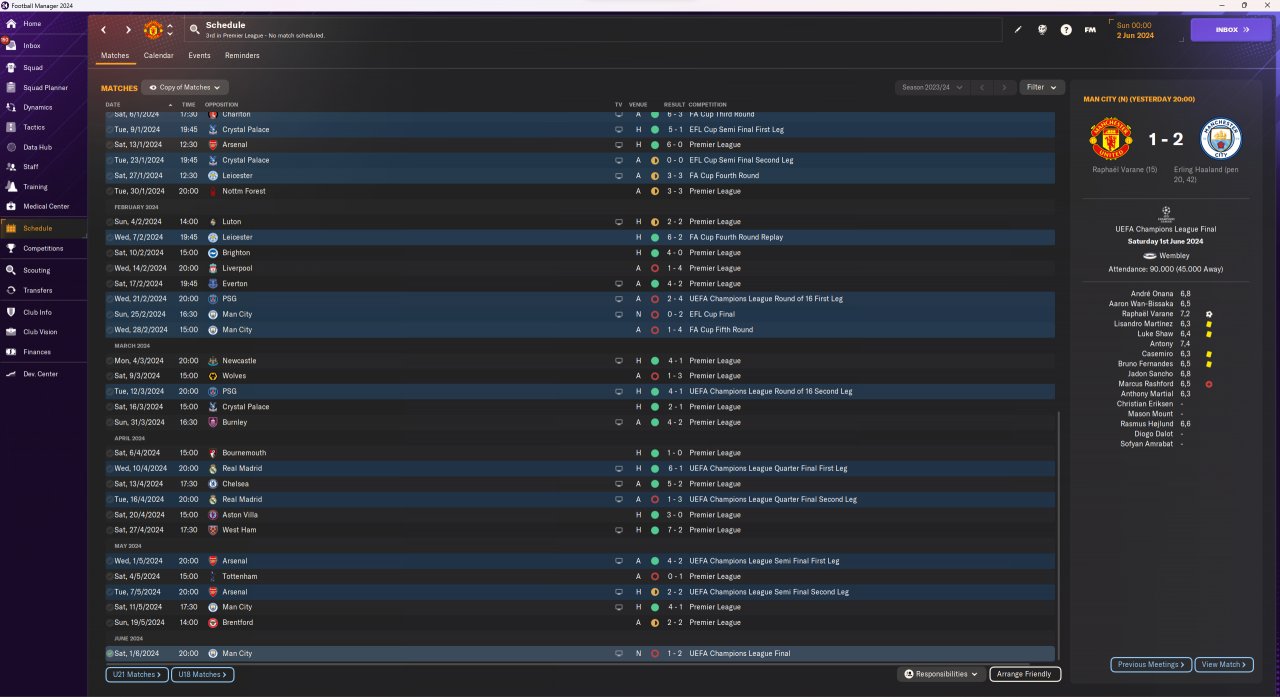The height and width of the screenshot is (697, 1280).
Task: Tick checkbox for Sat 10/2/2024 Brighton match
Action: pos(111,253)
